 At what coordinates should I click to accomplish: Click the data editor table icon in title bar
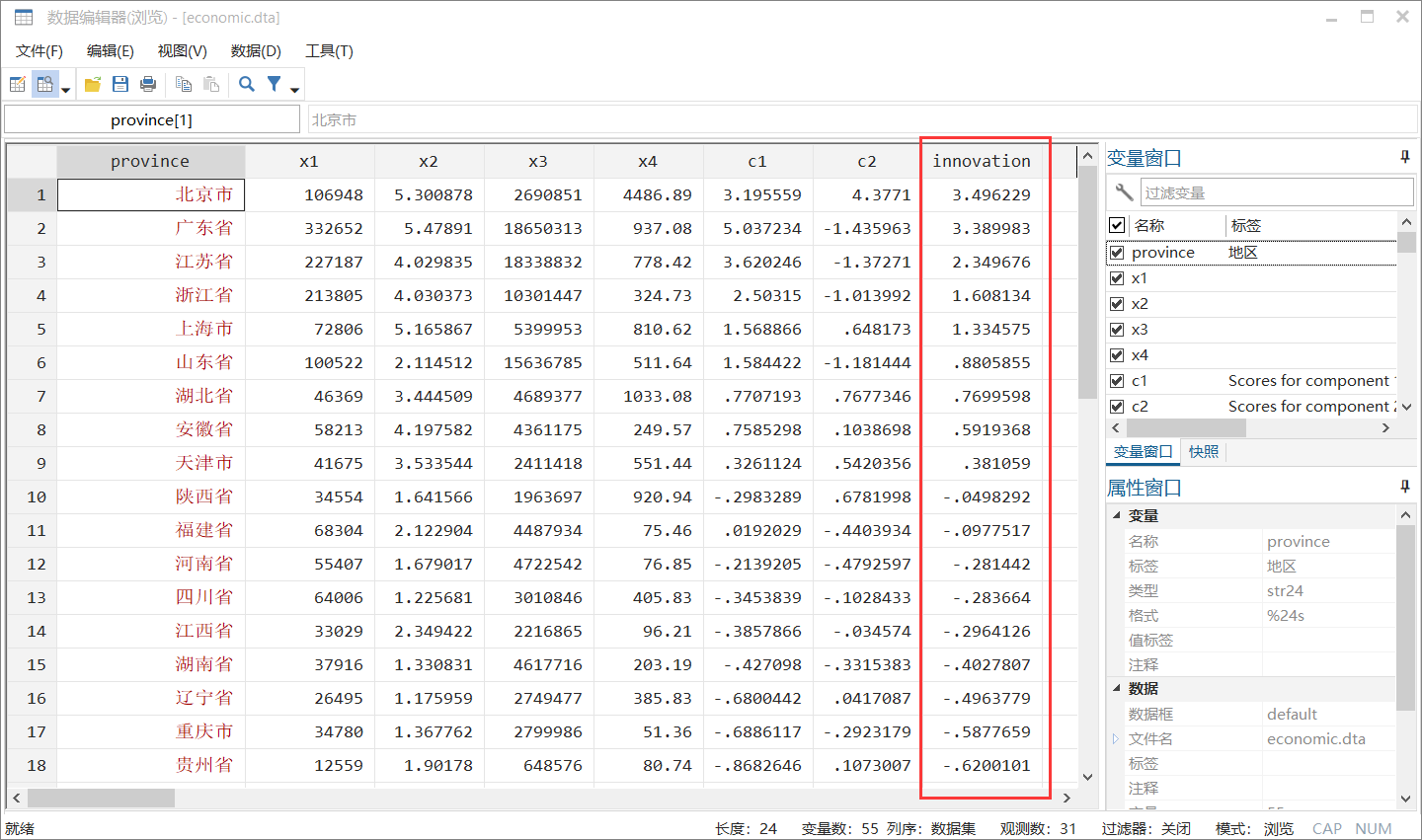point(24,17)
